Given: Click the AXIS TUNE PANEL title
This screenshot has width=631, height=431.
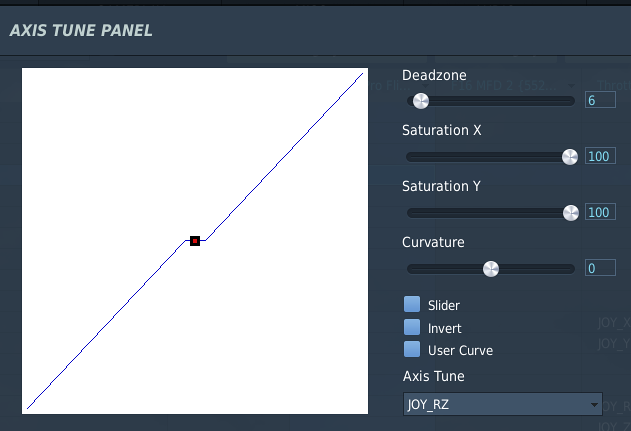Looking at the screenshot, I should click(x=81, y=31).
